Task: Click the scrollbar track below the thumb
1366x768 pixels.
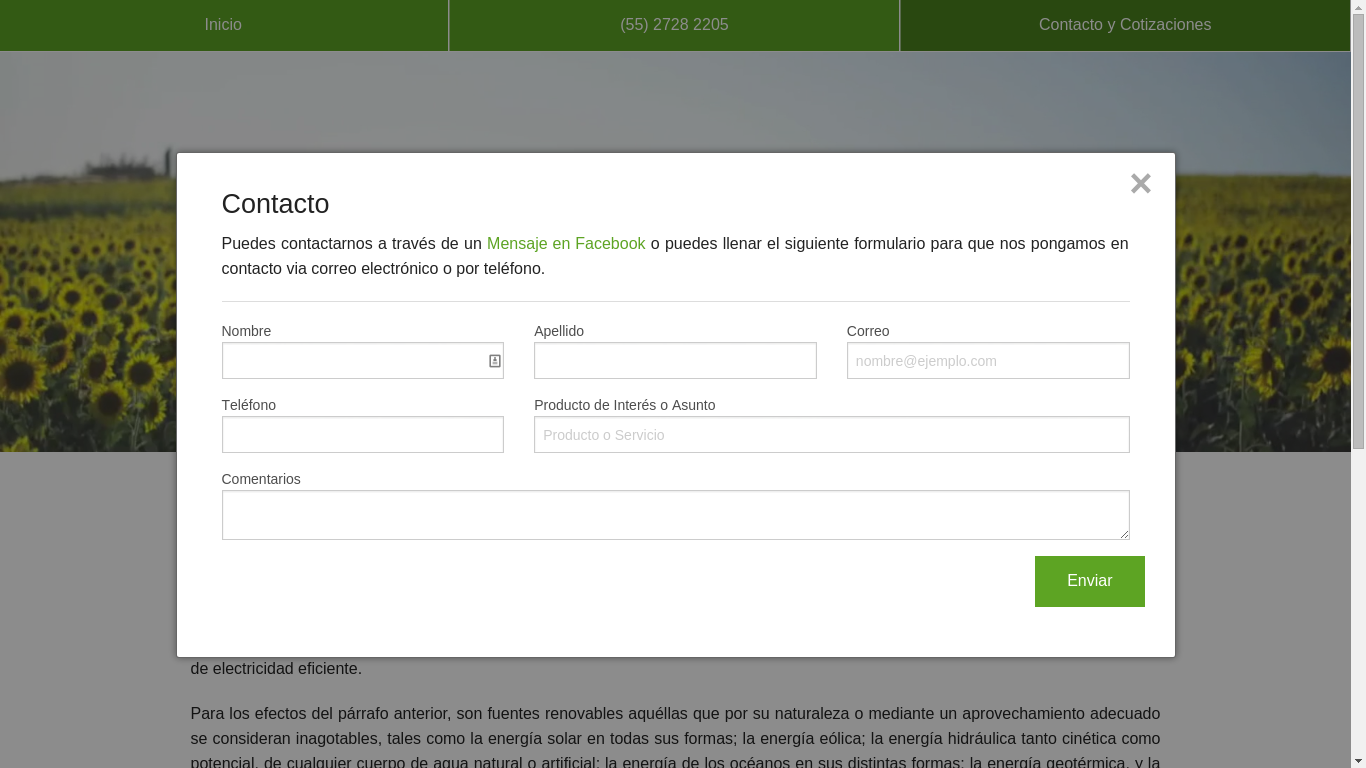Action: tap(1358, 600)
